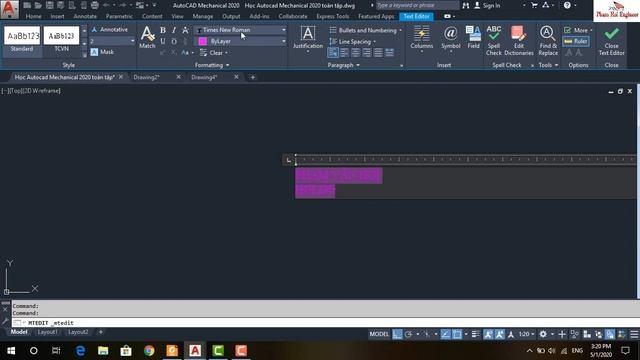Select the default paragraph alignment icon
640x360 pixels.
pyautogui.click(x=333, y=53)
